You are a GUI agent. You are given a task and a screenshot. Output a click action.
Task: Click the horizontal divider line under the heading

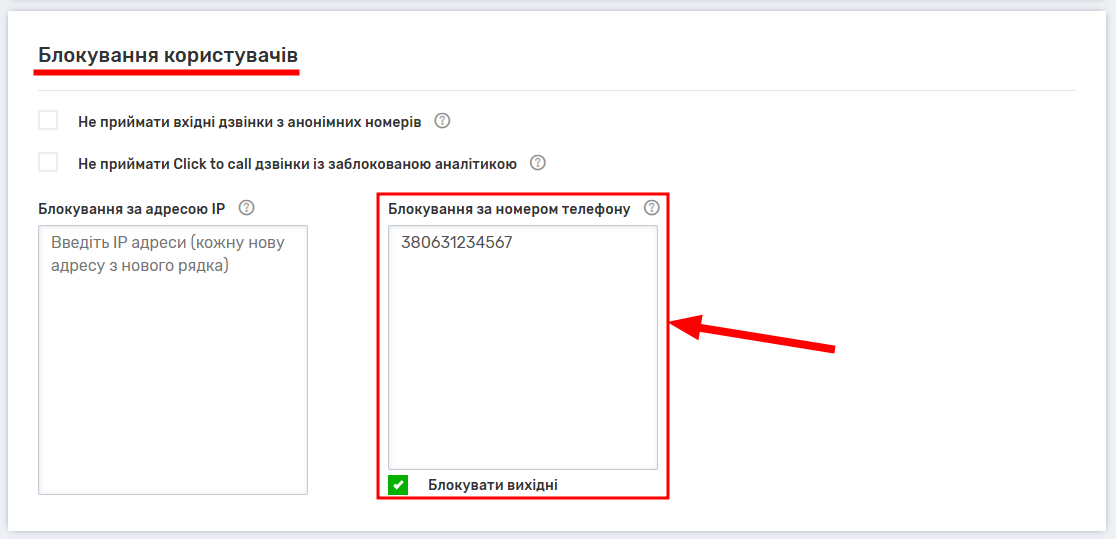[x=700, y=90]
